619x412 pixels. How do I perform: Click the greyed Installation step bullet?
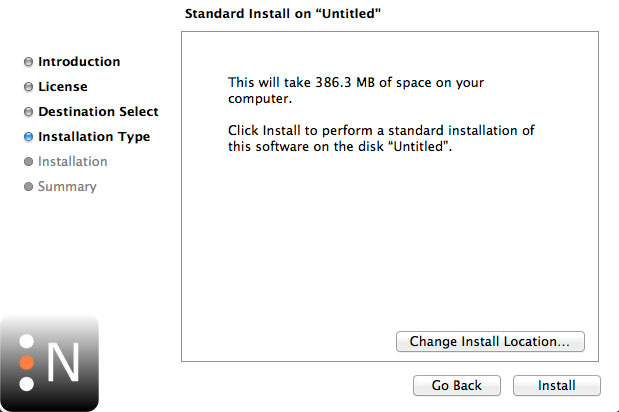[28, 162]
